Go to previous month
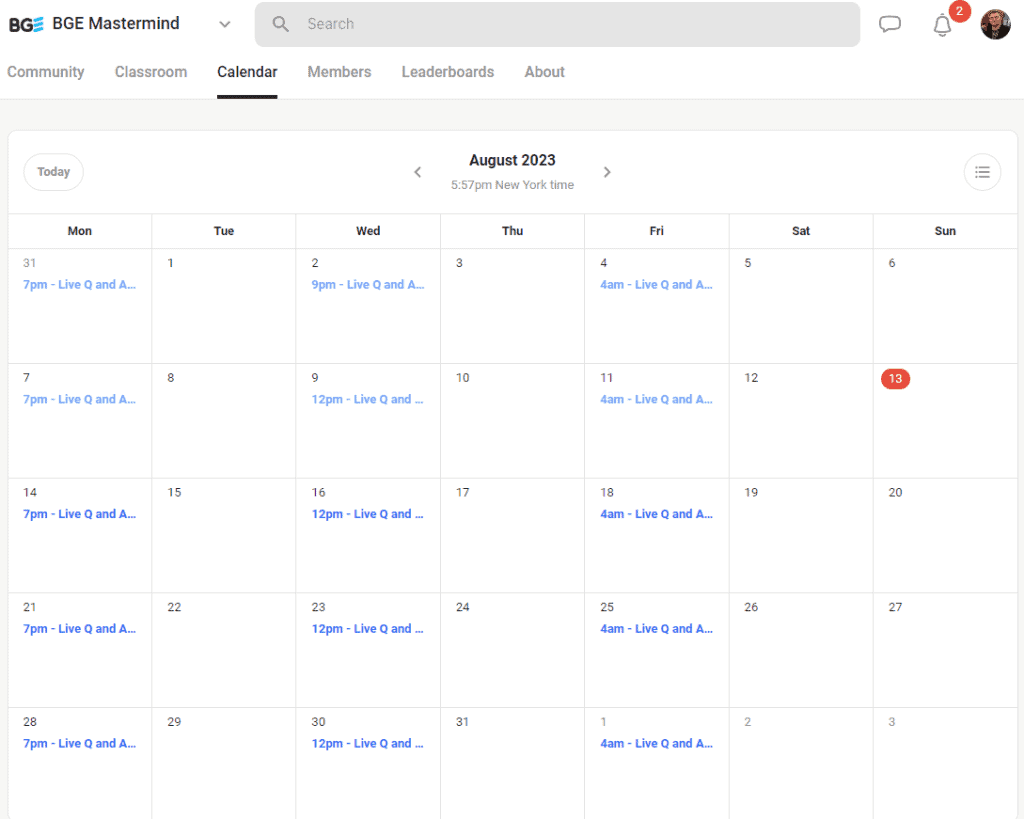Viewport: 1024px width, 819px height. (418, 172)
